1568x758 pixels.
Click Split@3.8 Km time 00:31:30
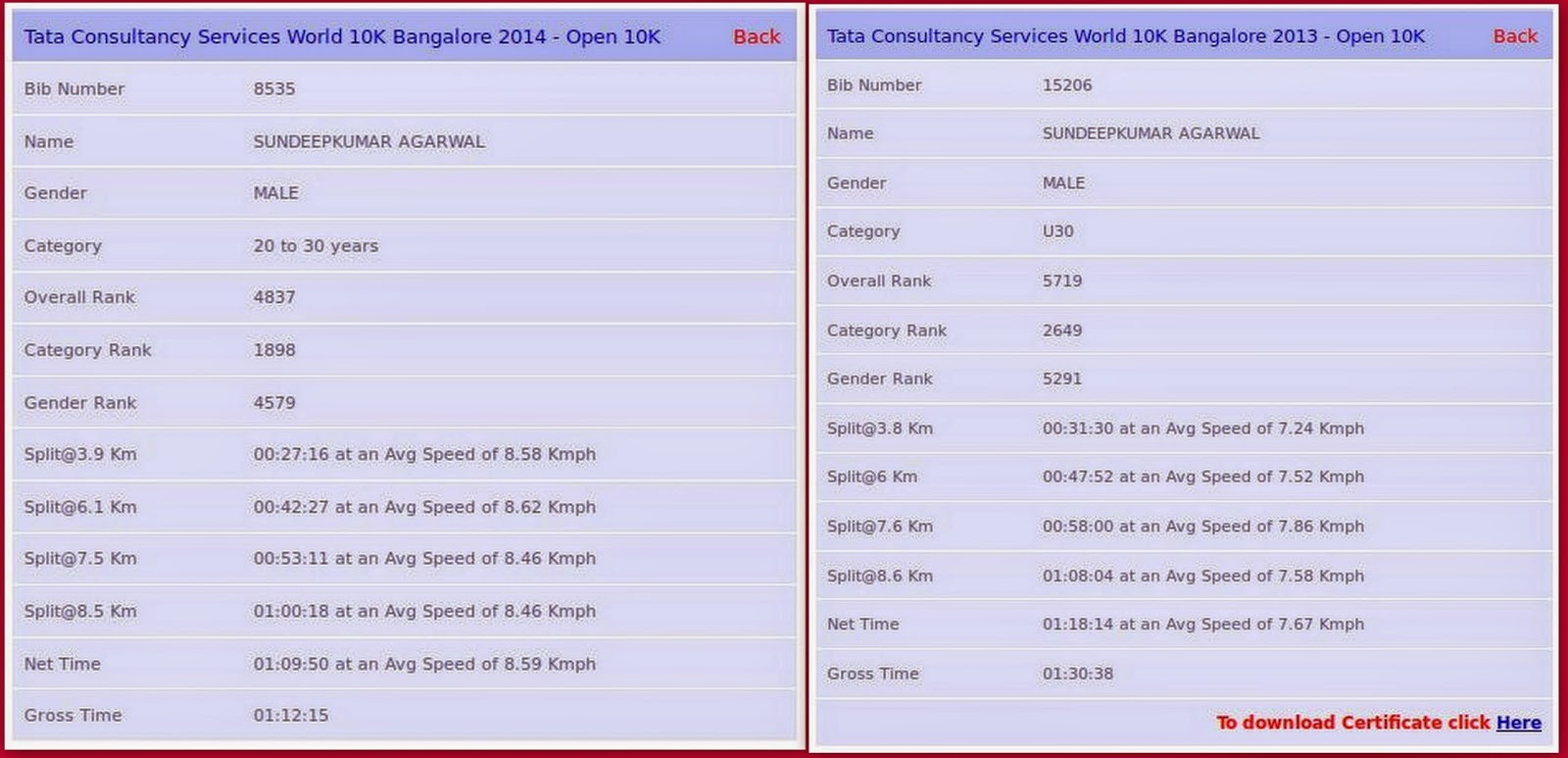(x=1078, y=429)
